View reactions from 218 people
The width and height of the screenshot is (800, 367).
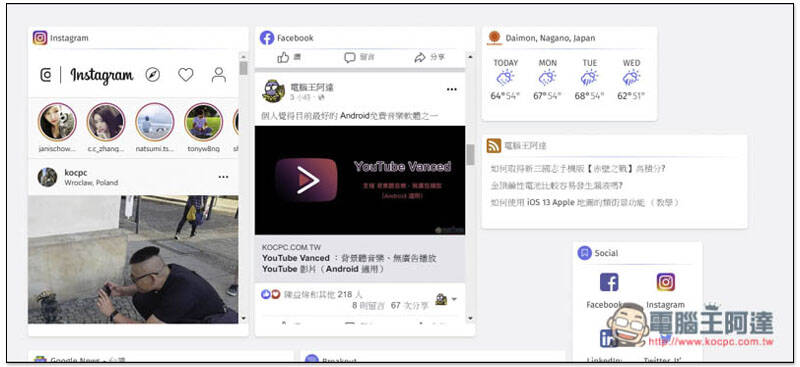(x=323, y=295)
